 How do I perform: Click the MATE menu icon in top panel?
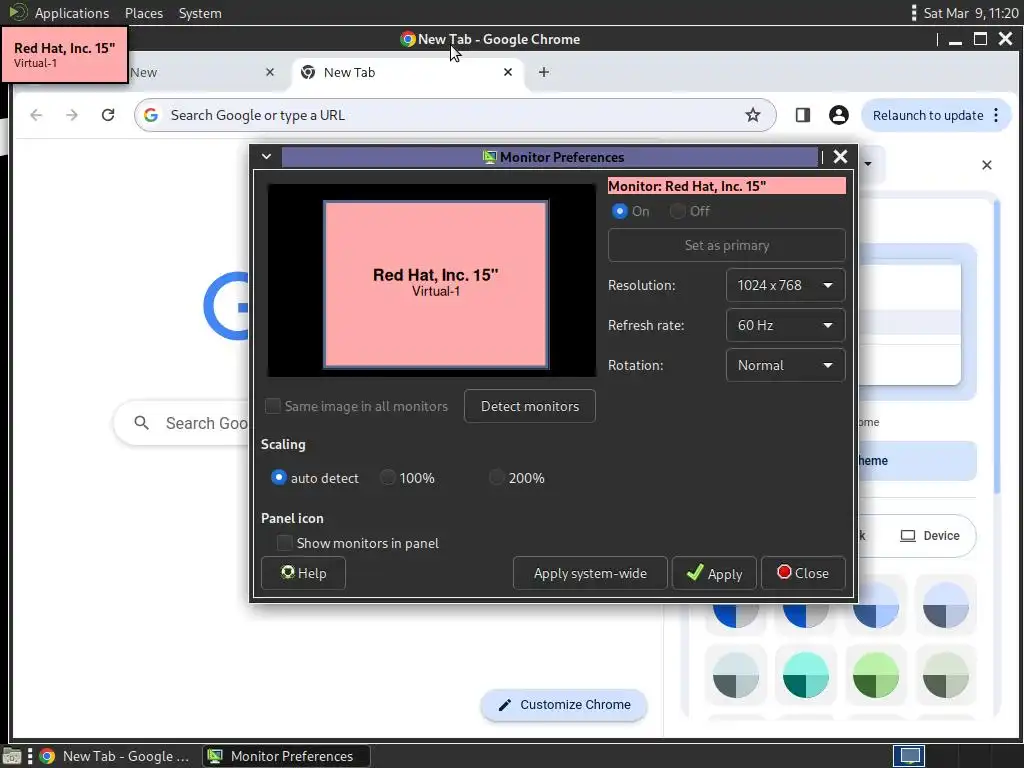(16, 12)
